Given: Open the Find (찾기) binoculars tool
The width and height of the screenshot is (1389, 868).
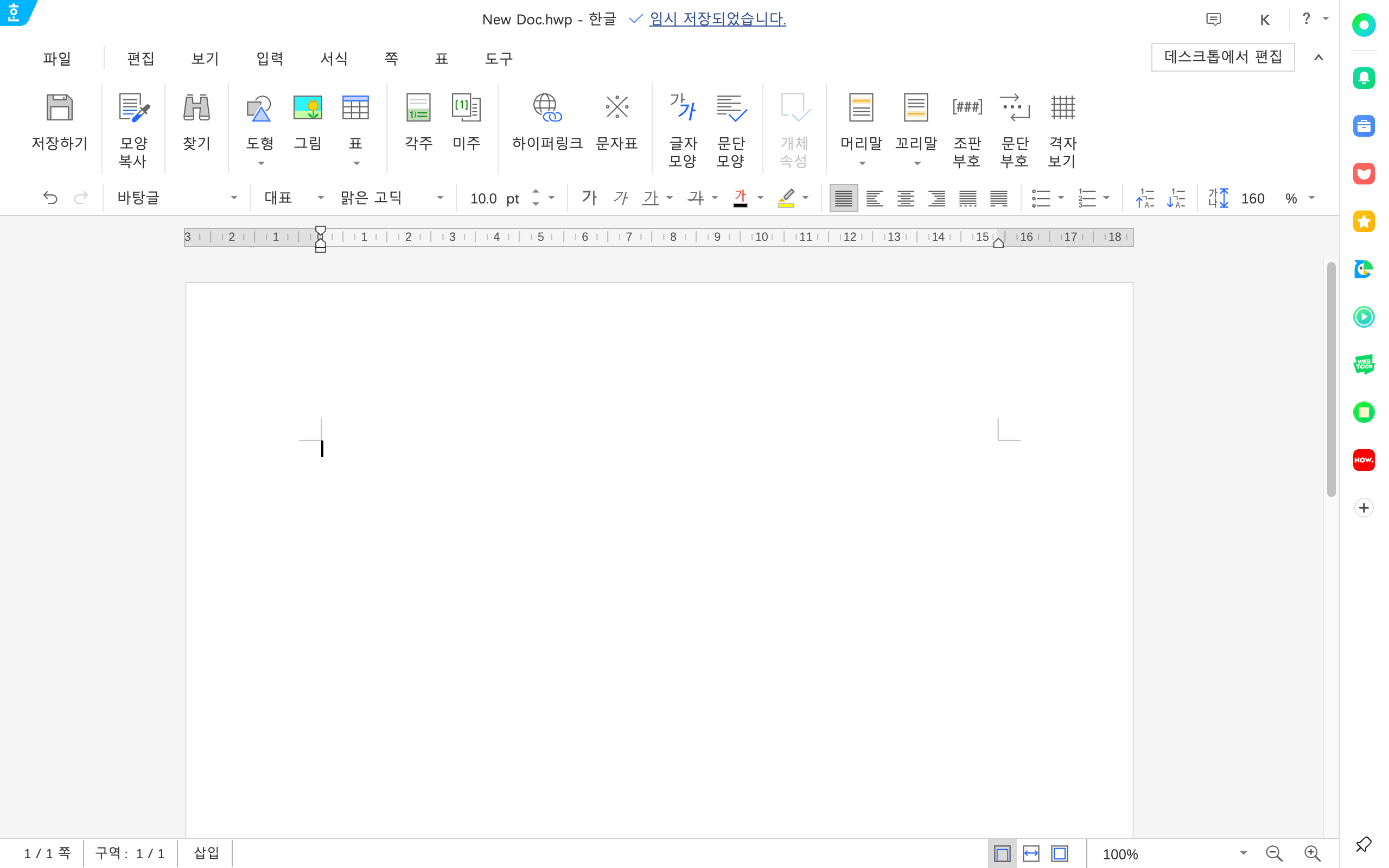Looking at the screenshot, I should point(196,108).
